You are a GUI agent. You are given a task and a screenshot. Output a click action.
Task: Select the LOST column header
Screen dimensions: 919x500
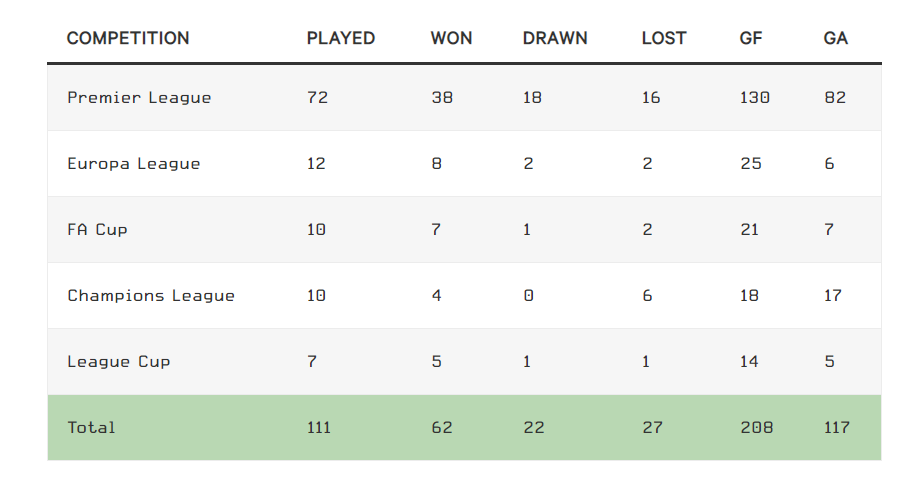click(x=663, y=38)
